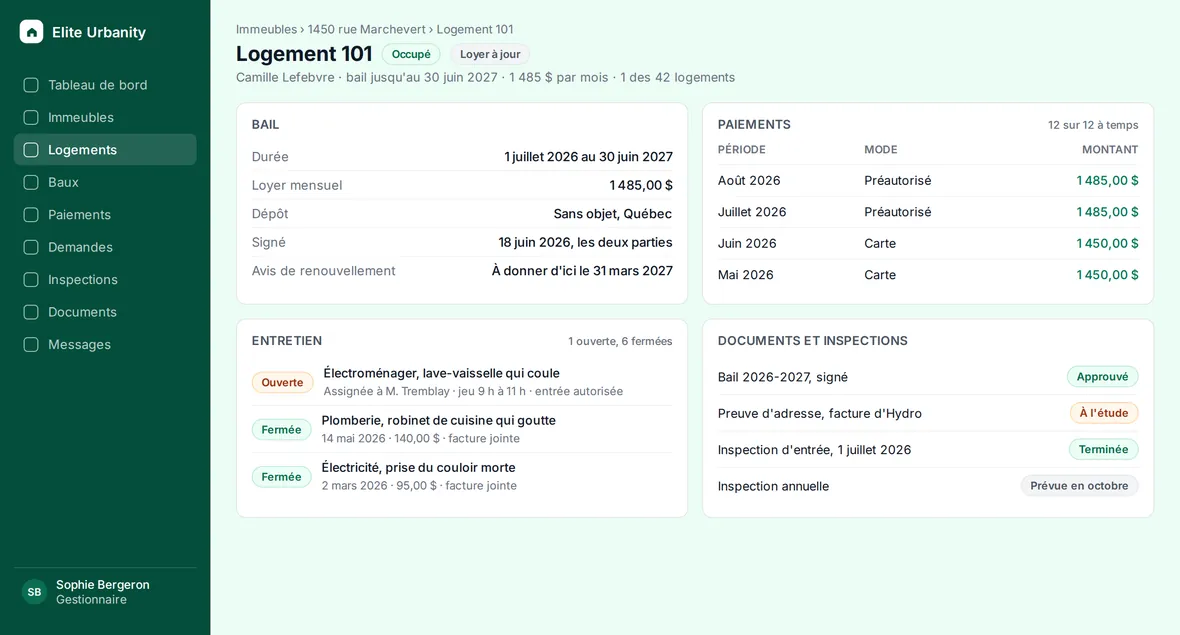Click Fermée badge for Plomberie request
Viewport: 1180px width, 635px height.
281,430
